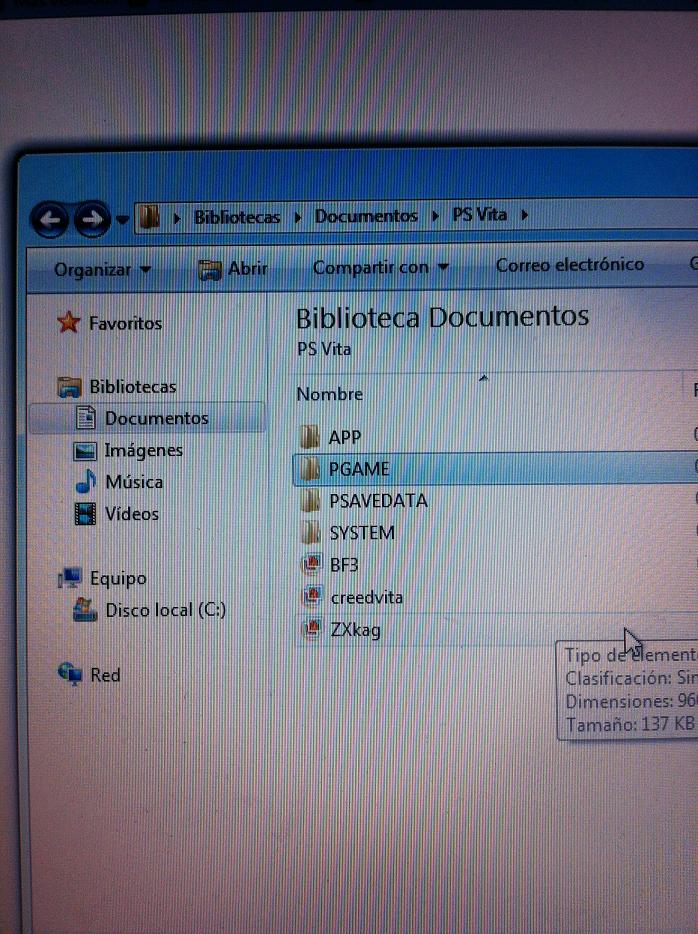Viewport: 698px width, 934px height.
Task: Expand arrow before Bibliotecas in address bar
Action: [x=176, y=218]
